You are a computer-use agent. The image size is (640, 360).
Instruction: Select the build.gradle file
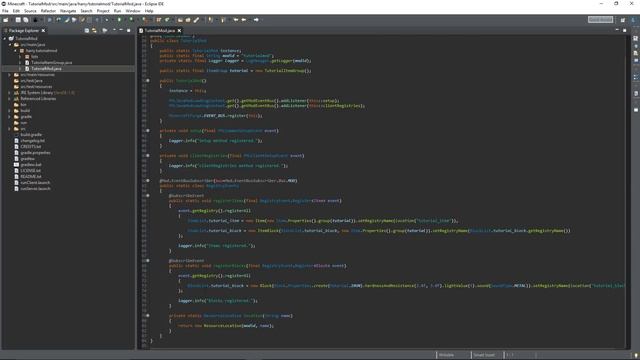pyautogui.click(x=31, y=135)
